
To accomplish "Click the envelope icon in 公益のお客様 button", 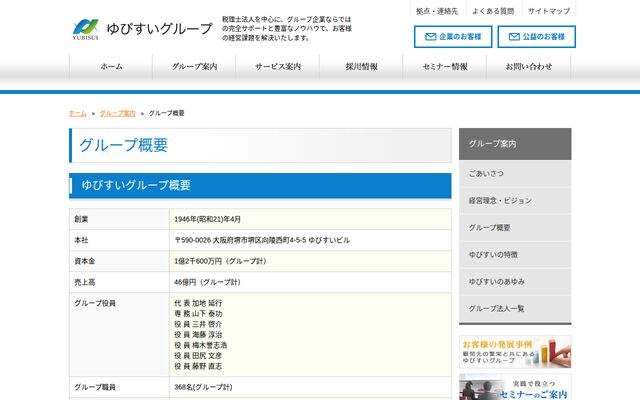I will tap(514, 37).
